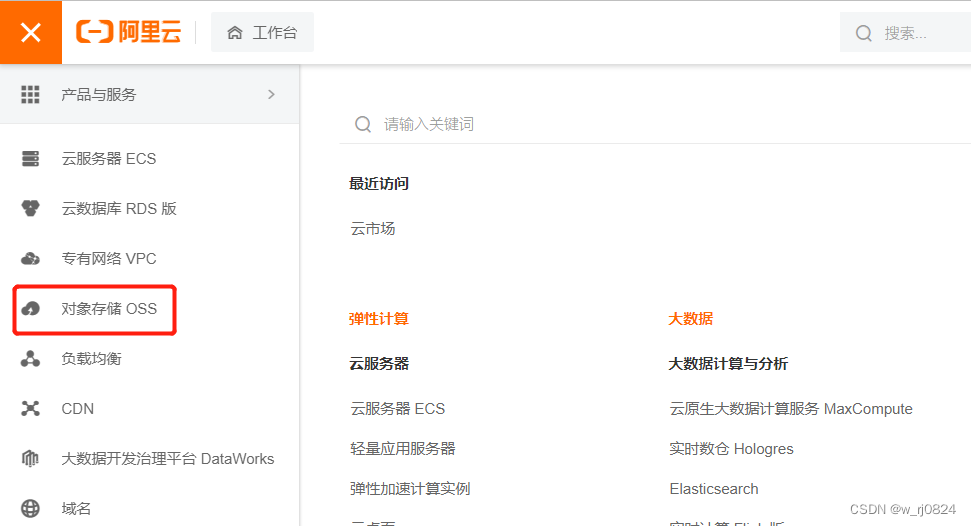Viewport: 971px width, 526px height.
Task: Select the 弹性计算 category heading
Action: tap(379, 318)
